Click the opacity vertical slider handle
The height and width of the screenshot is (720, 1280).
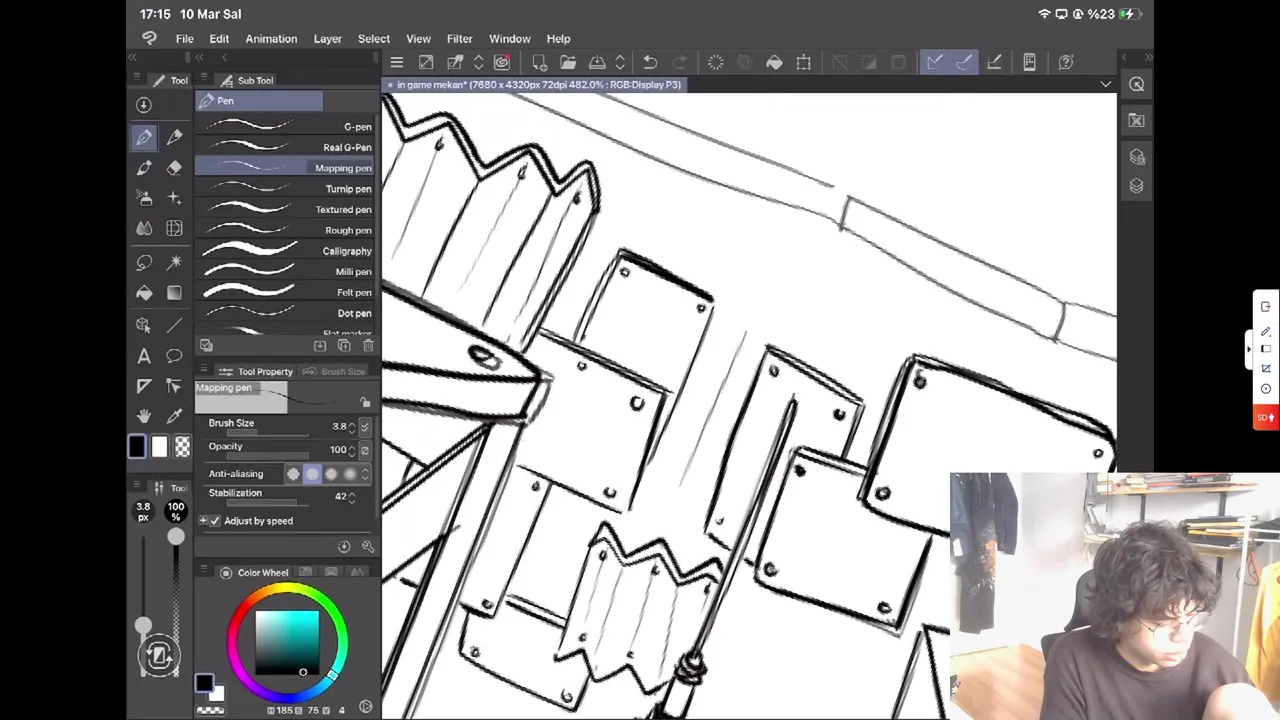click(x=176, y=537)
